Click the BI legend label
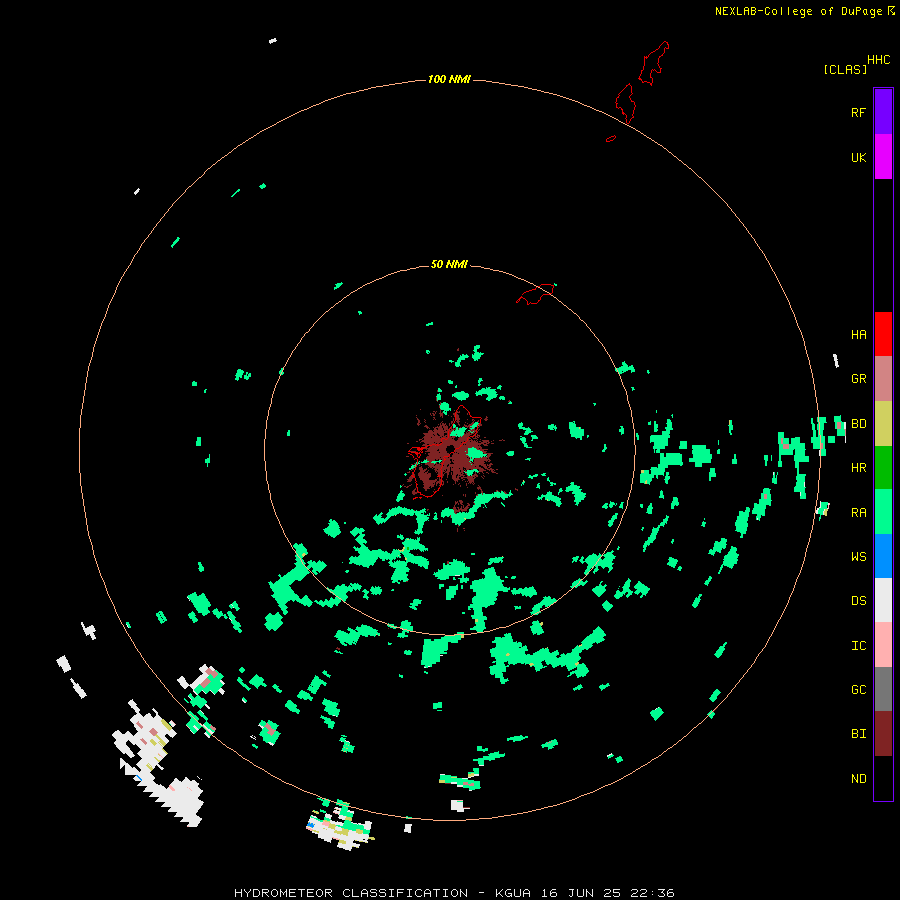This screenshot has height=900, width=900. [x=858, y=734]
